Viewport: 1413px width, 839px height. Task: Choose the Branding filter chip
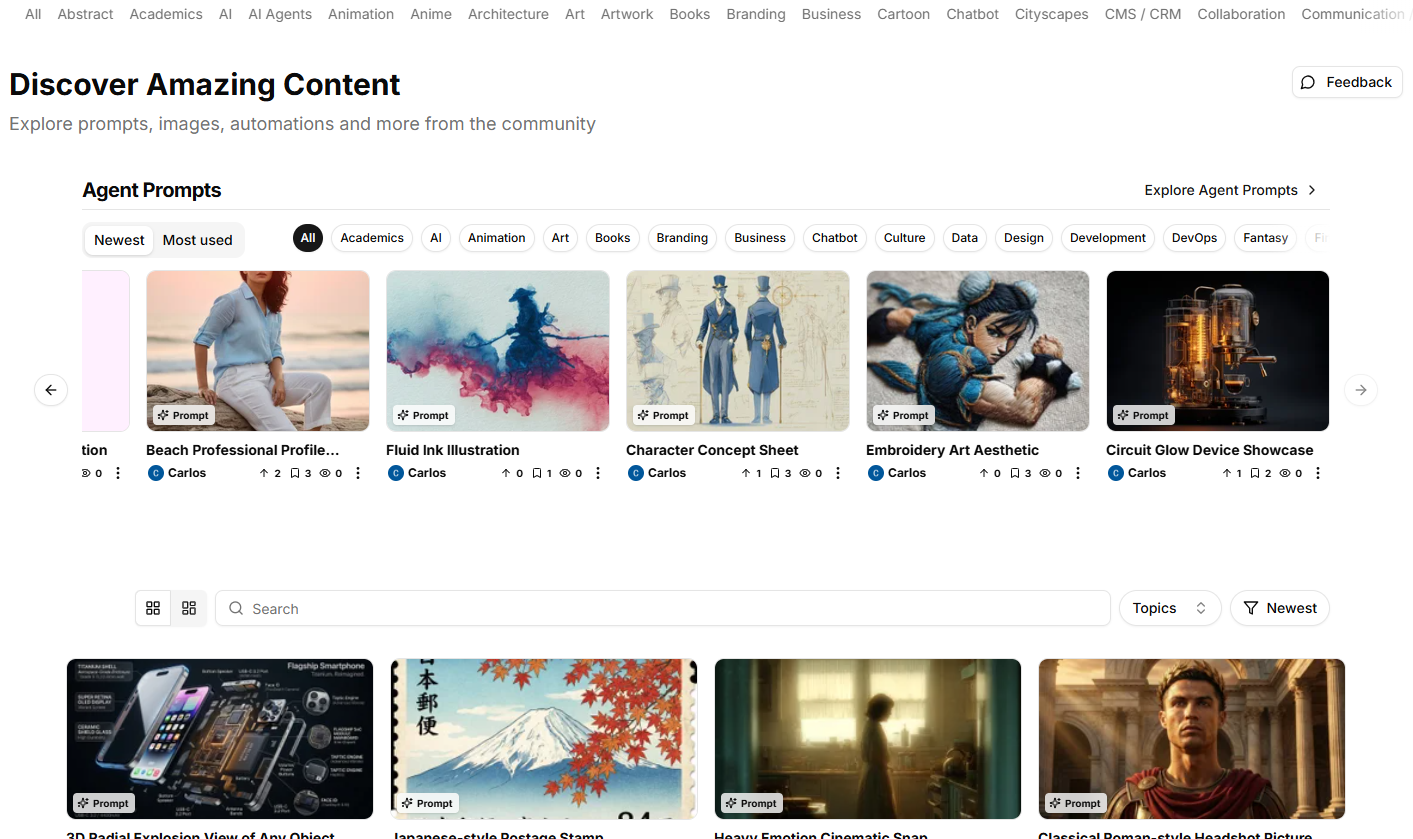pos(682,238)
